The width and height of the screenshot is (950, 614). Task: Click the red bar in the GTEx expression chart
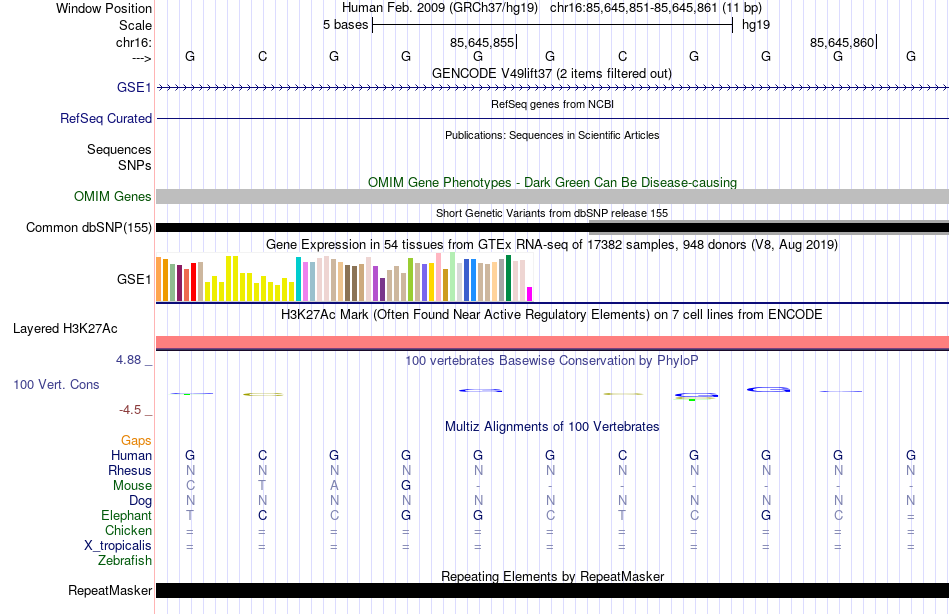tap(193, 282)
